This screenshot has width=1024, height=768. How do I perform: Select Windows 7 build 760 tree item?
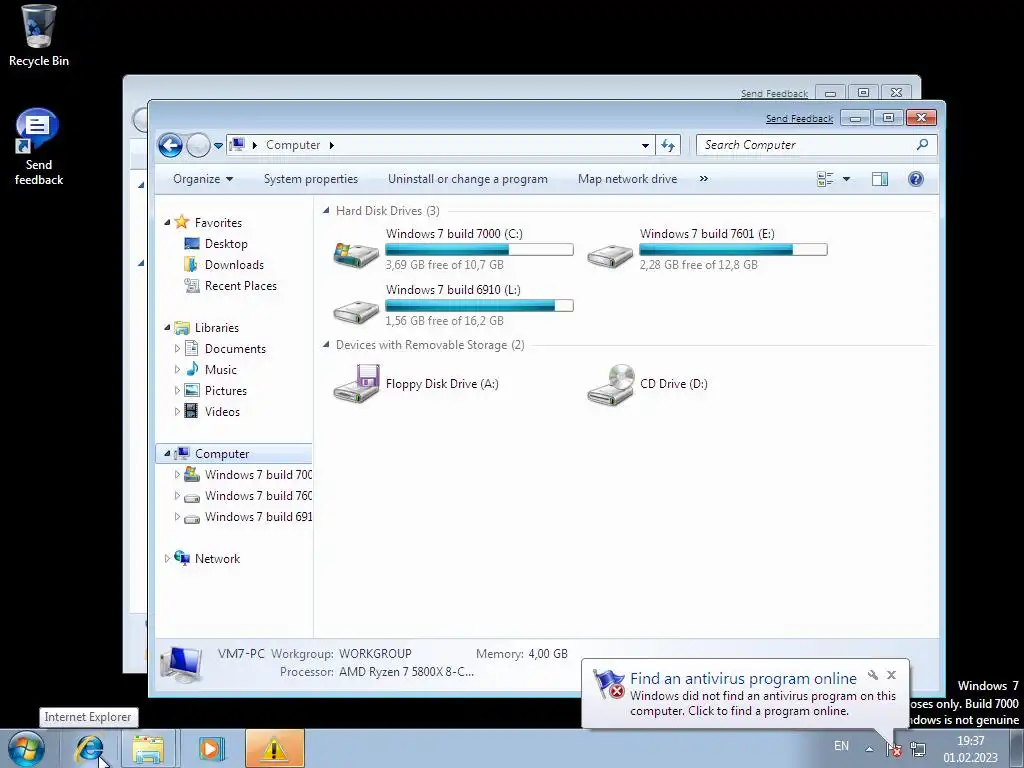(x=258, y=496)
